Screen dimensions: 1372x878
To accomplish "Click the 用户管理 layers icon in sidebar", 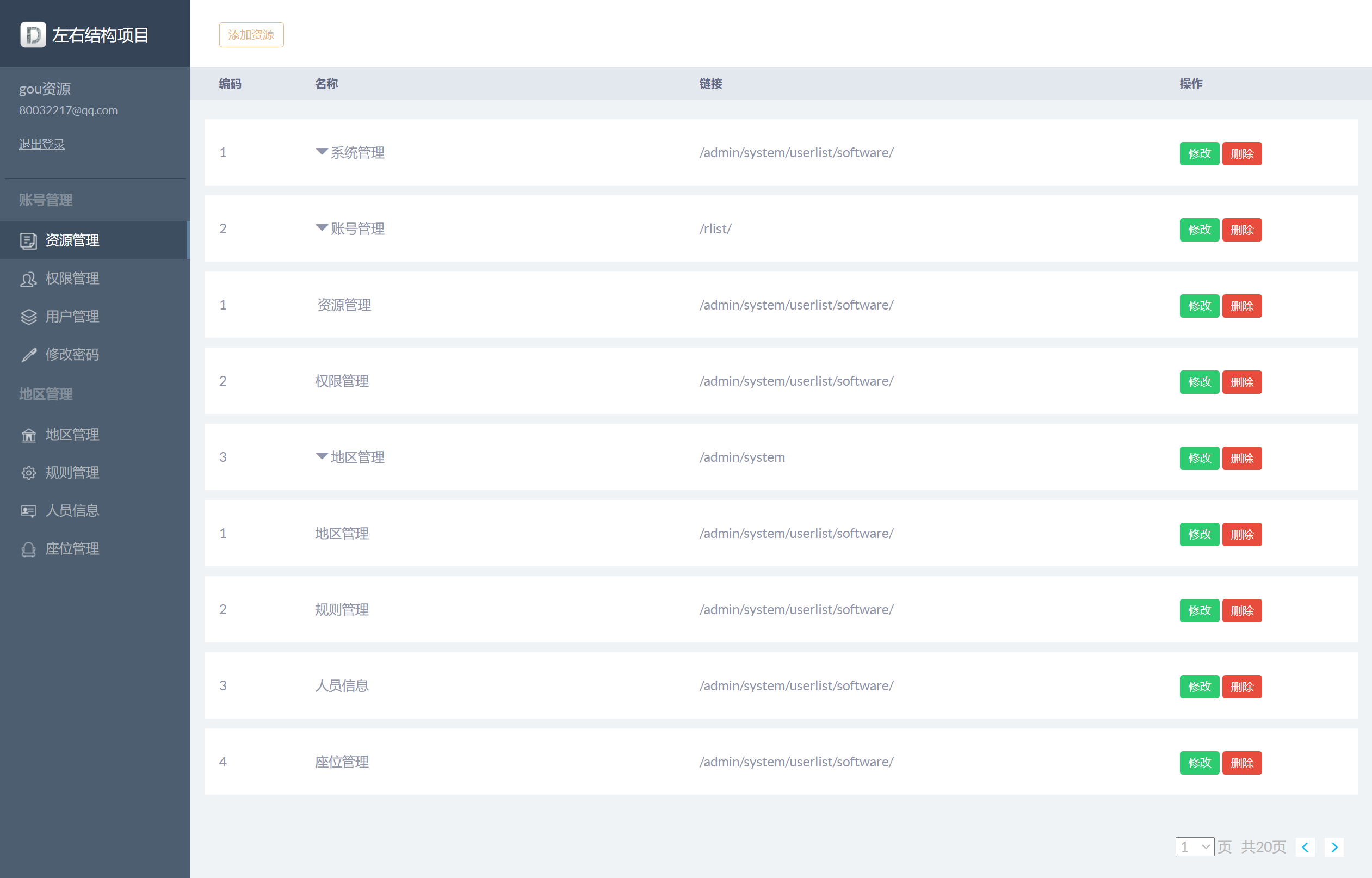I will pos(28,317).
